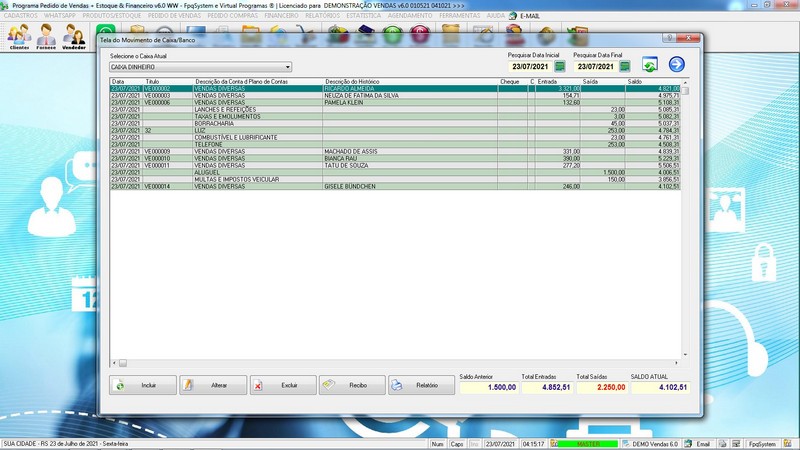Click the vertical scrollbar up arrow

pyautogui.click(x=685, y=82)
